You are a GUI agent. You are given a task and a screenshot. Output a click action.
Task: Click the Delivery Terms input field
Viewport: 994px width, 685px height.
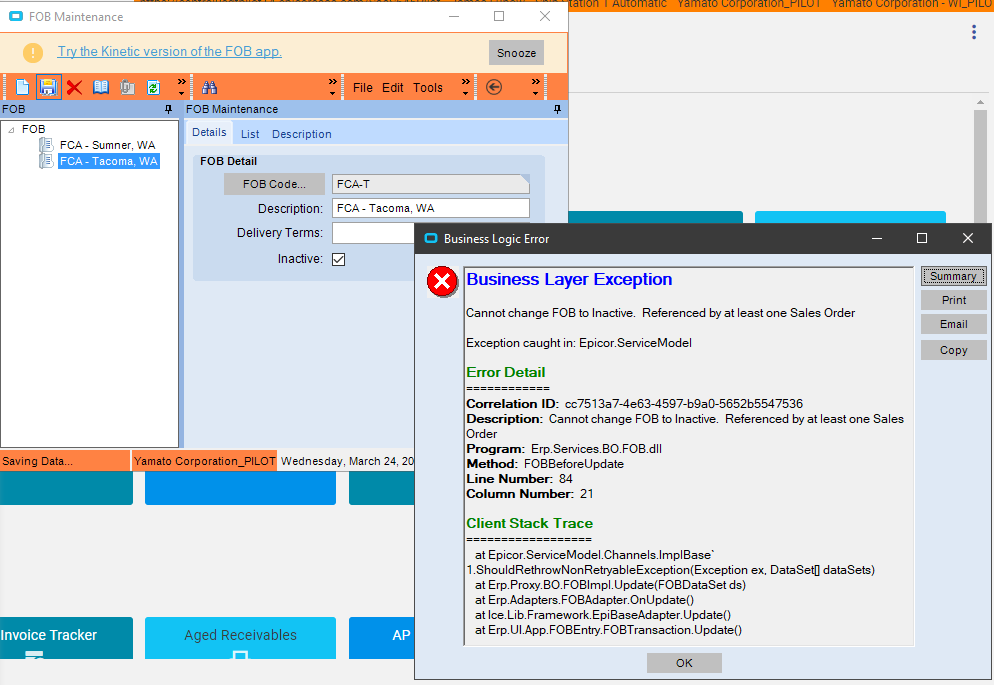point(373,233)
